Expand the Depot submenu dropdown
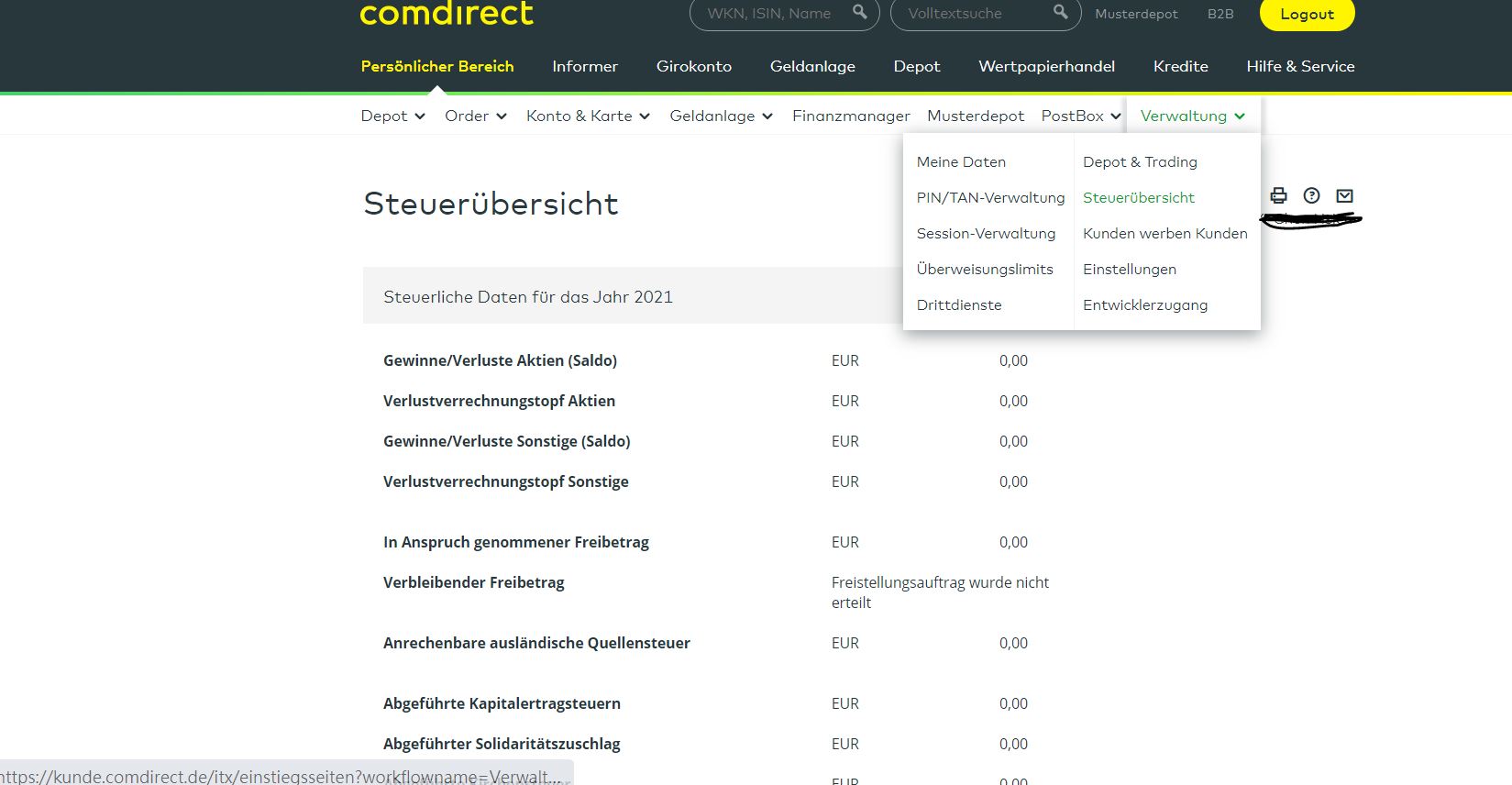The height and width of the screenshot is (785, 1512). point(392,116)
